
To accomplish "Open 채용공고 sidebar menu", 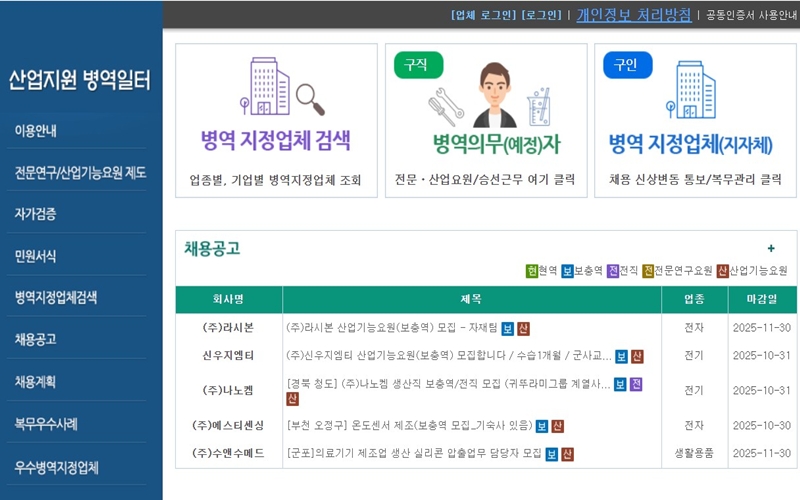I will point(35,339).
